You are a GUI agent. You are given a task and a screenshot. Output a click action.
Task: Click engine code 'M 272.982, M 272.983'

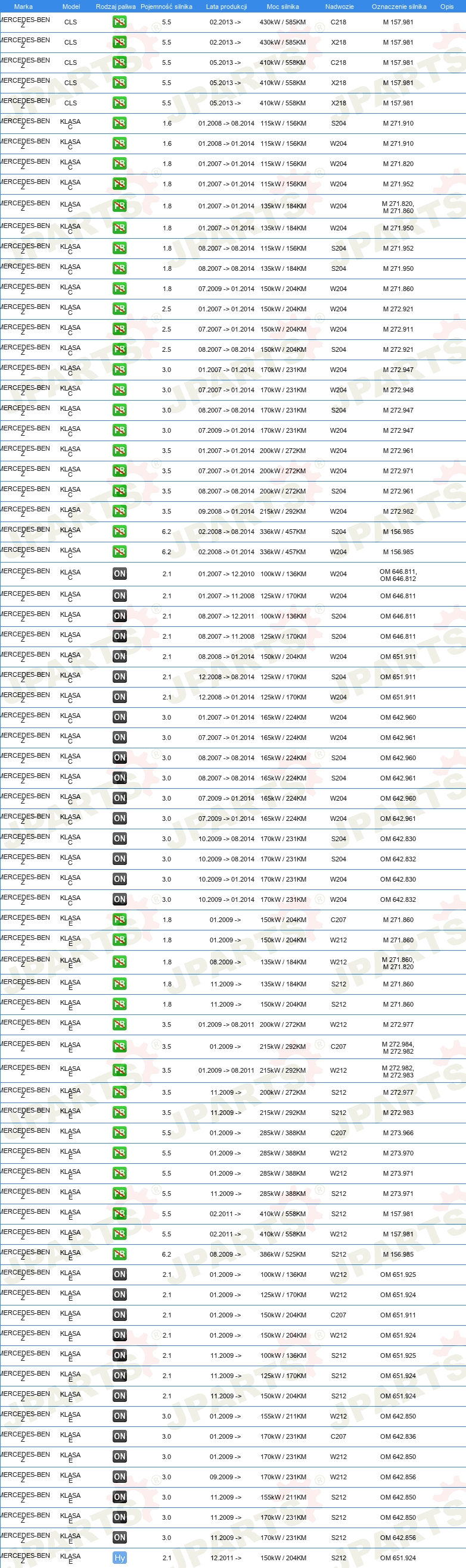(398, 1072)
